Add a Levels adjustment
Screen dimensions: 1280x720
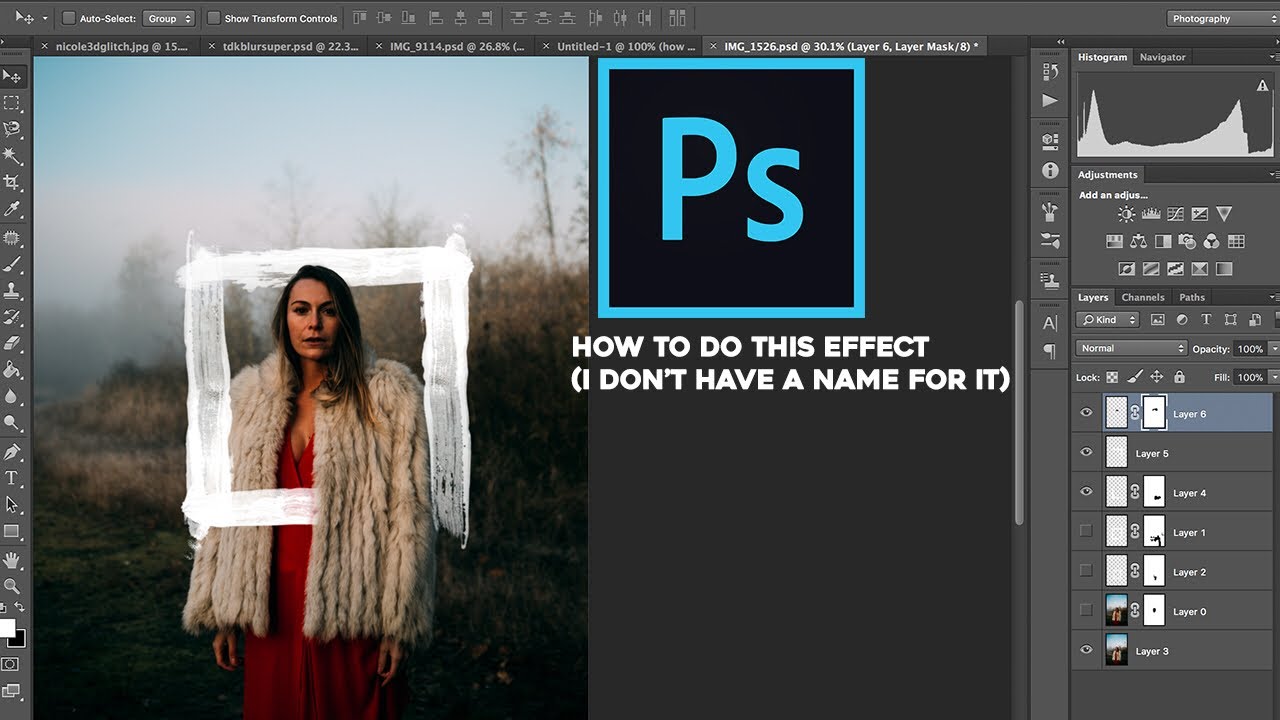1151,214
